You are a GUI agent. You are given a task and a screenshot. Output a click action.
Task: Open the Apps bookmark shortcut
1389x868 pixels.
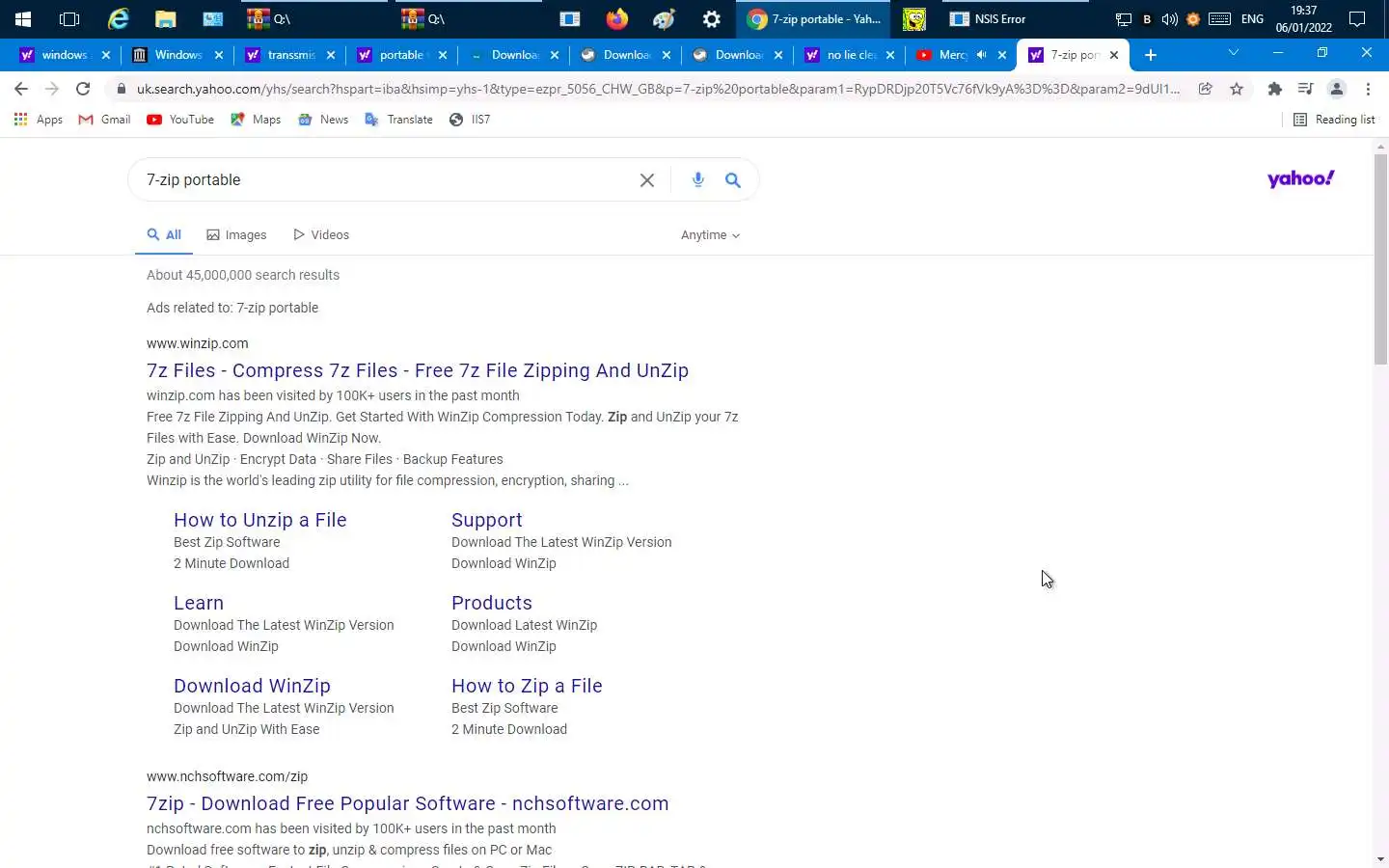click(x=39, y=120)
